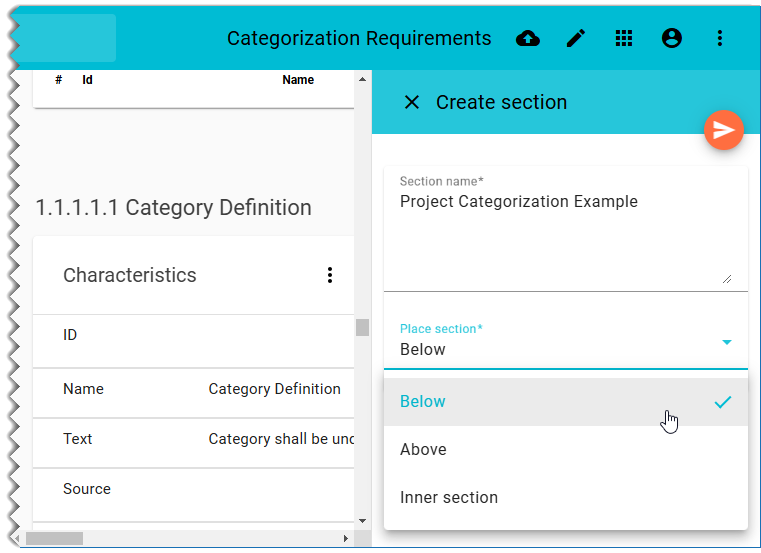
Task: Click the pencil edit icon
Action: point(576,38)
